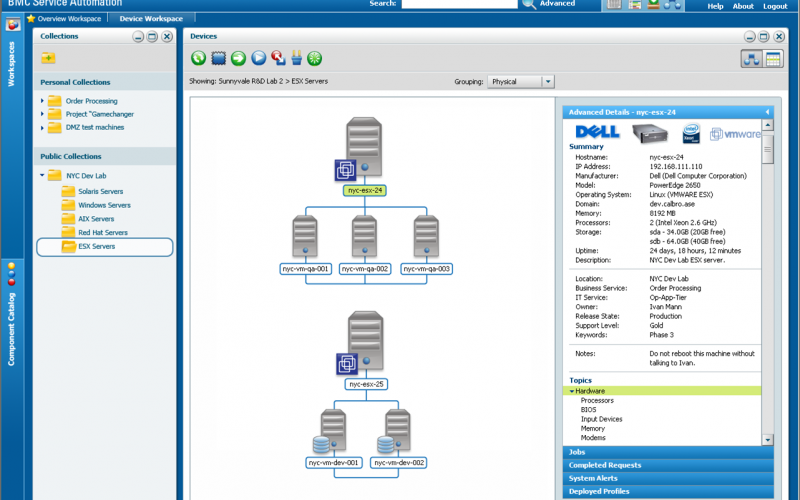The width and height of the screenshot is (800, 500).
Task: Click the VMware badge on the nyc-esx-24 server
Action: (345, 170)
